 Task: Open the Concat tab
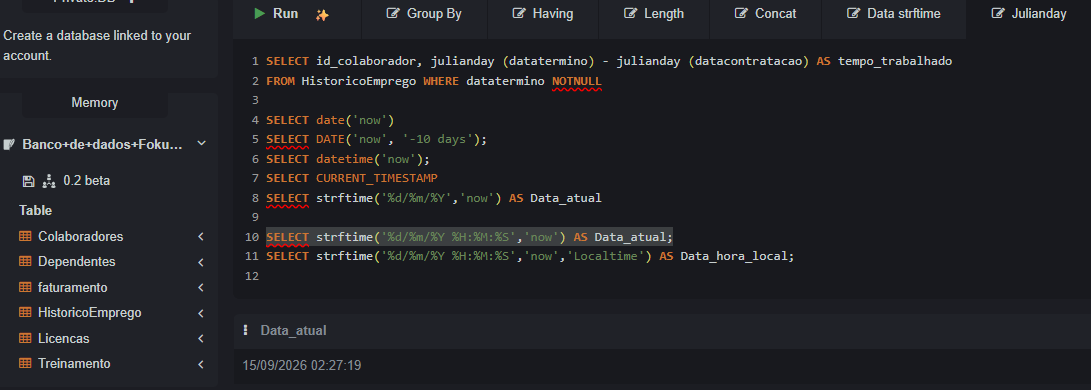[765, 14]
